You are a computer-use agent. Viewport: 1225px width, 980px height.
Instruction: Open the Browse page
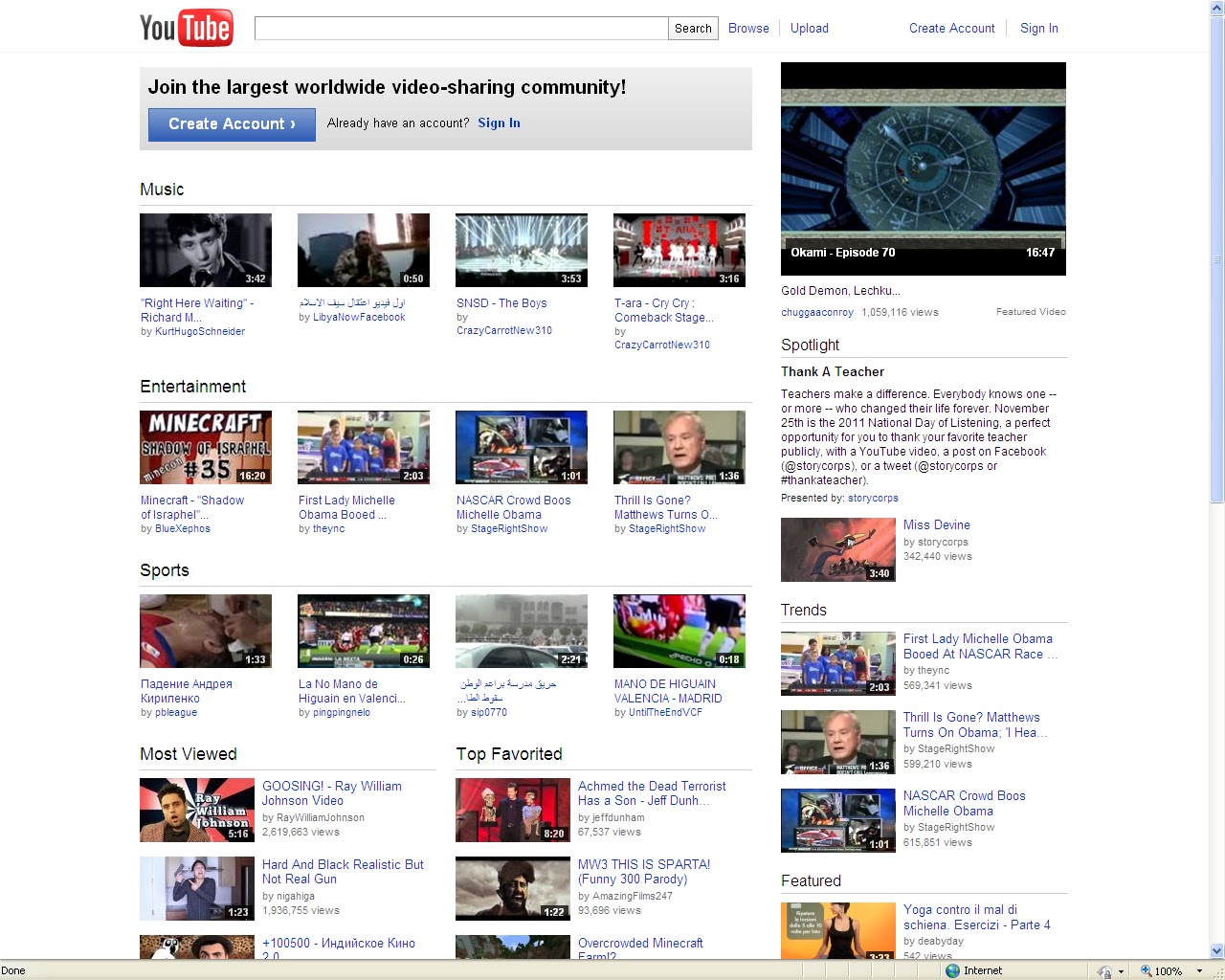pyautogui.click(x=748, y=28)
